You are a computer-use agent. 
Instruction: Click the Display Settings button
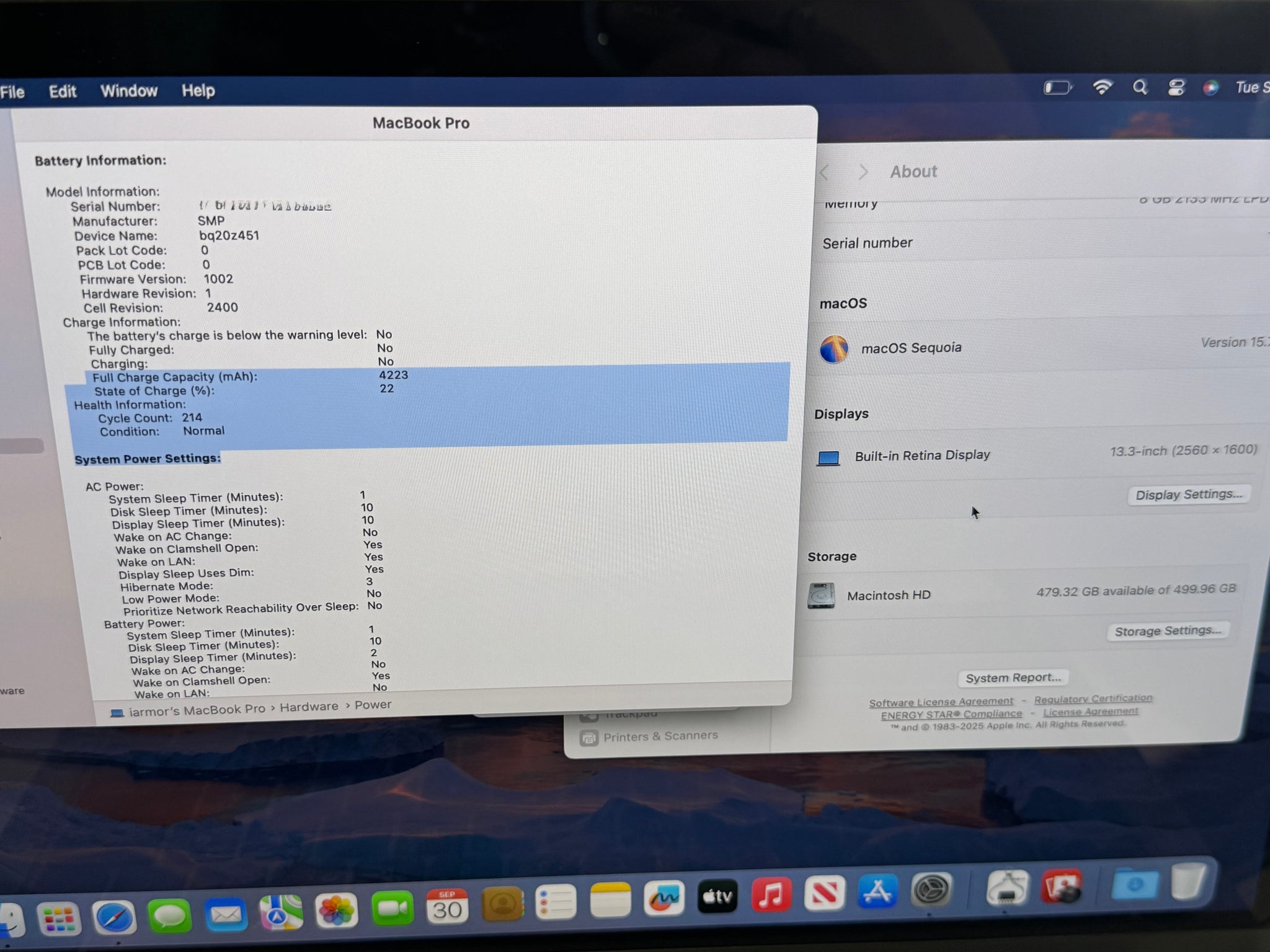click(1188, 495)
